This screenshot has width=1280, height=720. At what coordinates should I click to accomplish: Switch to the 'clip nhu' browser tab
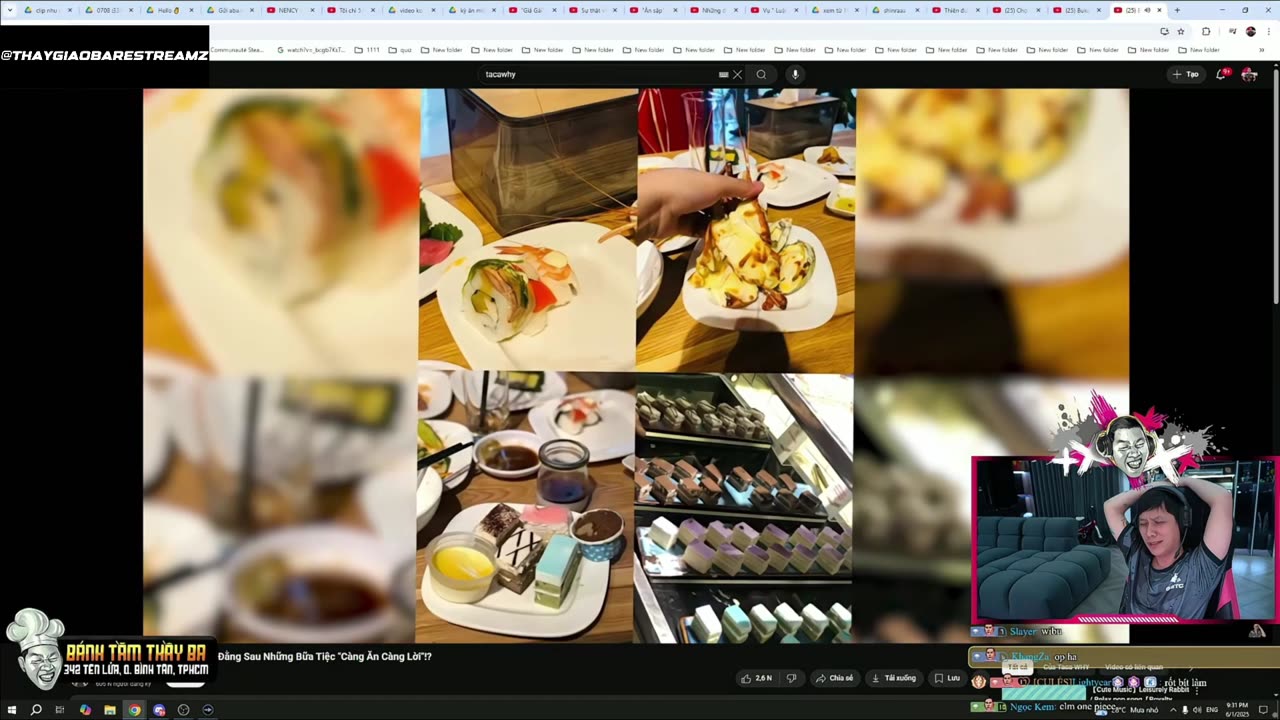pyautogui.click(x=46, y=10)
